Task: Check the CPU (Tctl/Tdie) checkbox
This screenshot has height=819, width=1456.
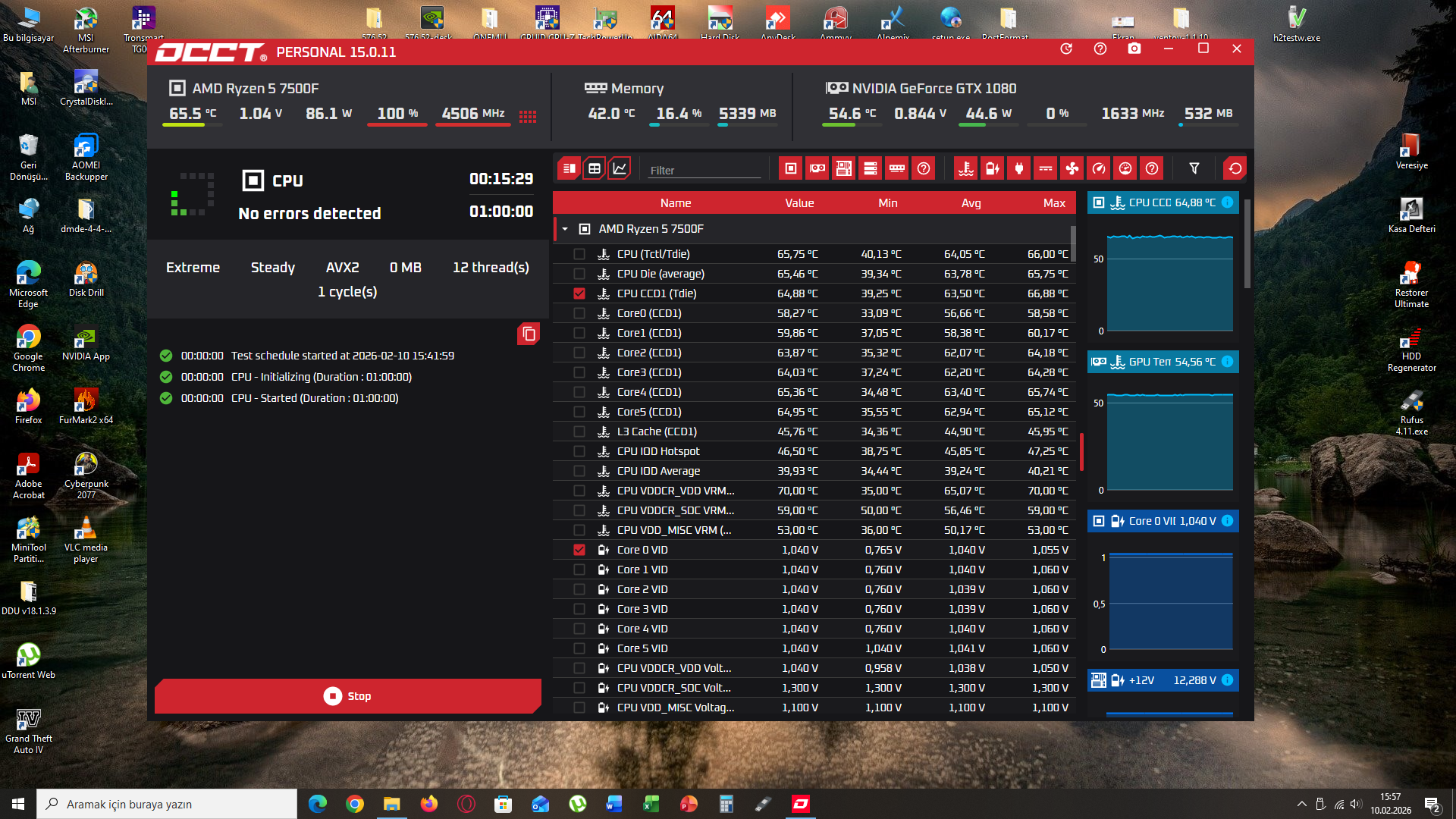Action: click(x=579, y=254)
